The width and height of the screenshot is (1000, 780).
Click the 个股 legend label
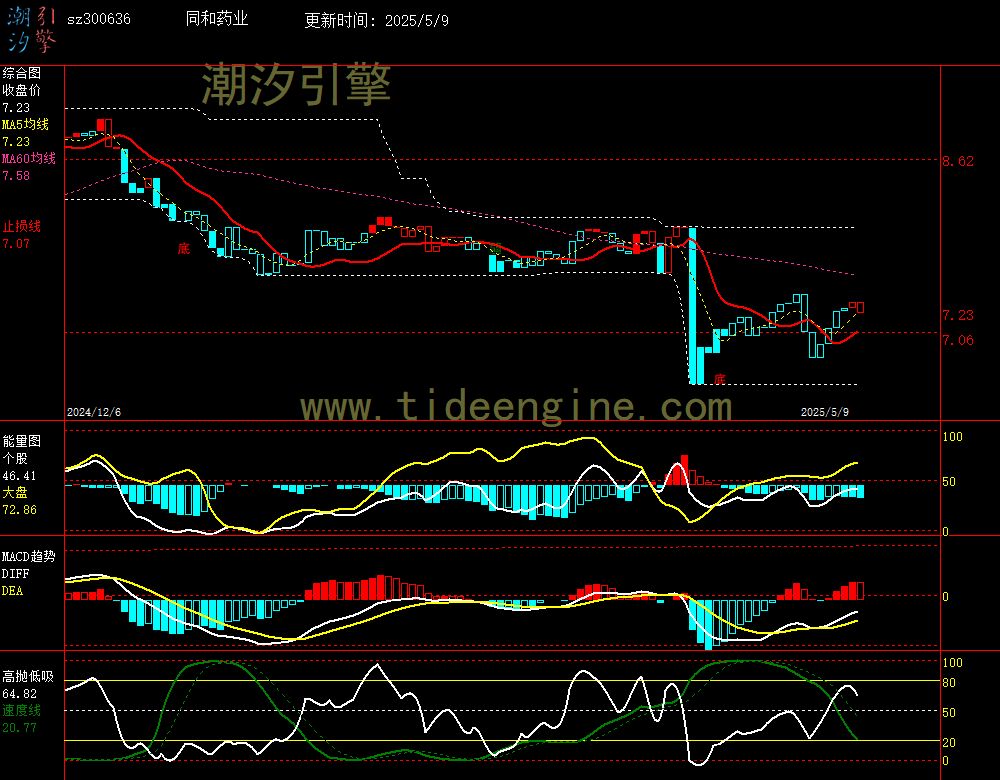[15, 458]
